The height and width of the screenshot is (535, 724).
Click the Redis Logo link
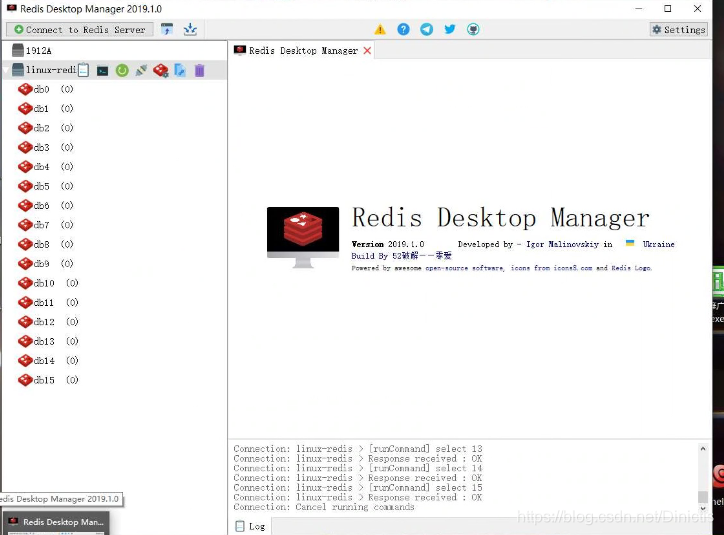[631, 268]
